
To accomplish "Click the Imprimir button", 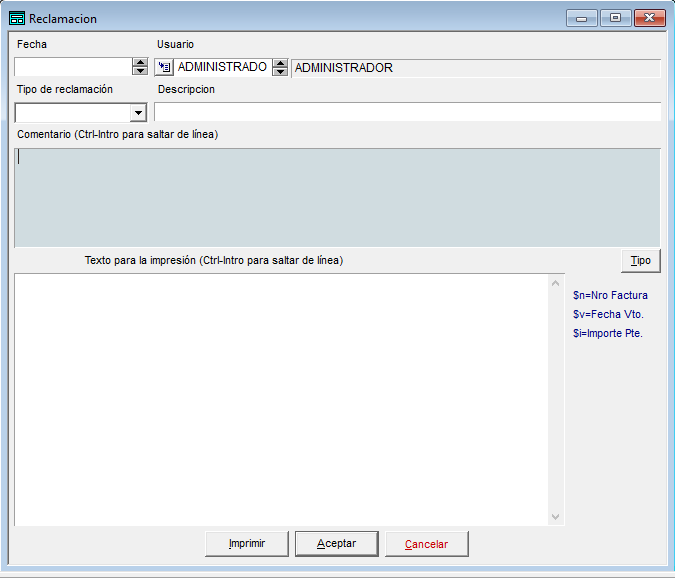I will (x=247, y=544).
